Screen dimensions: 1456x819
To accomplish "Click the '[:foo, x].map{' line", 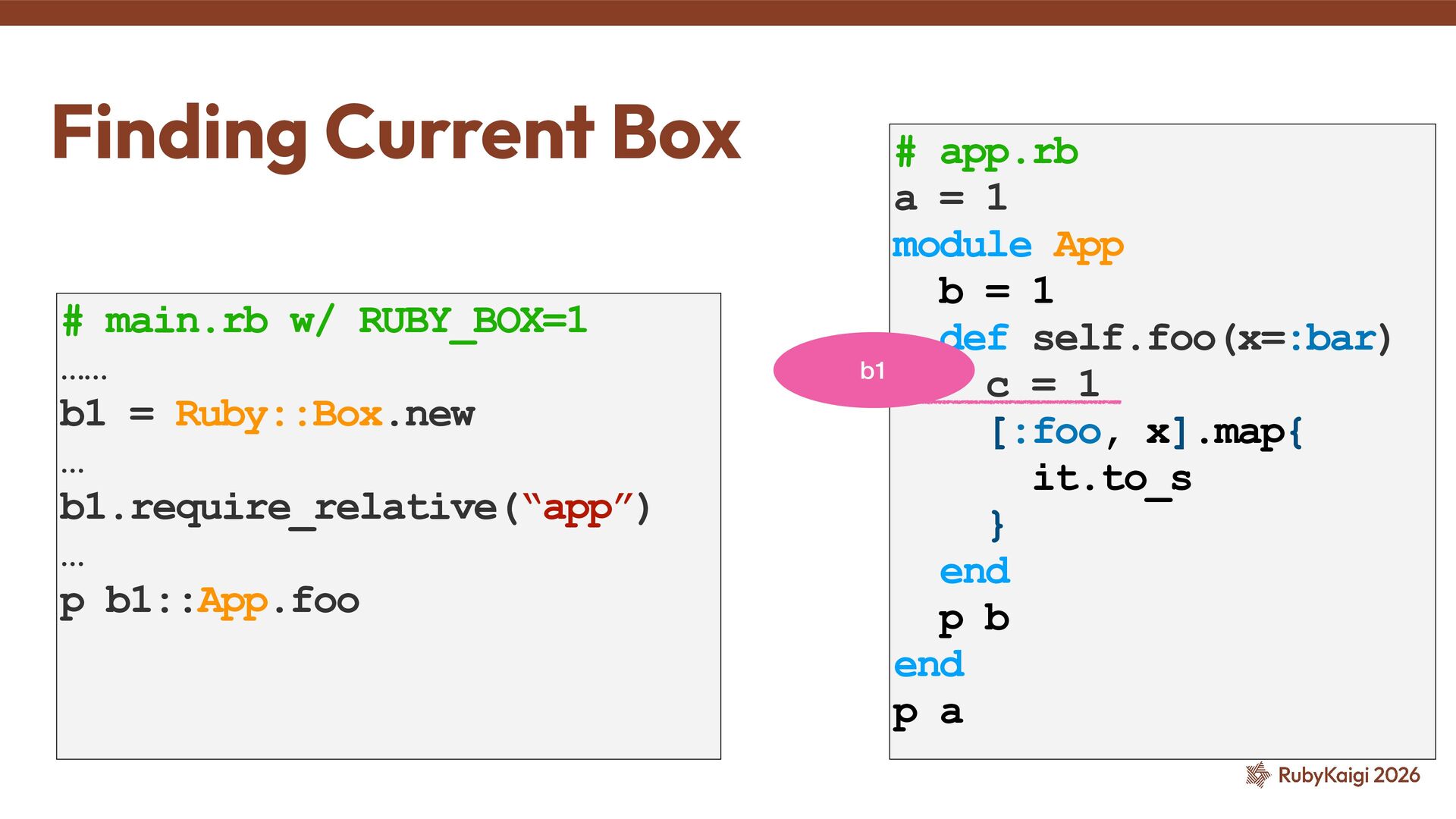I will click(1147, 432).
